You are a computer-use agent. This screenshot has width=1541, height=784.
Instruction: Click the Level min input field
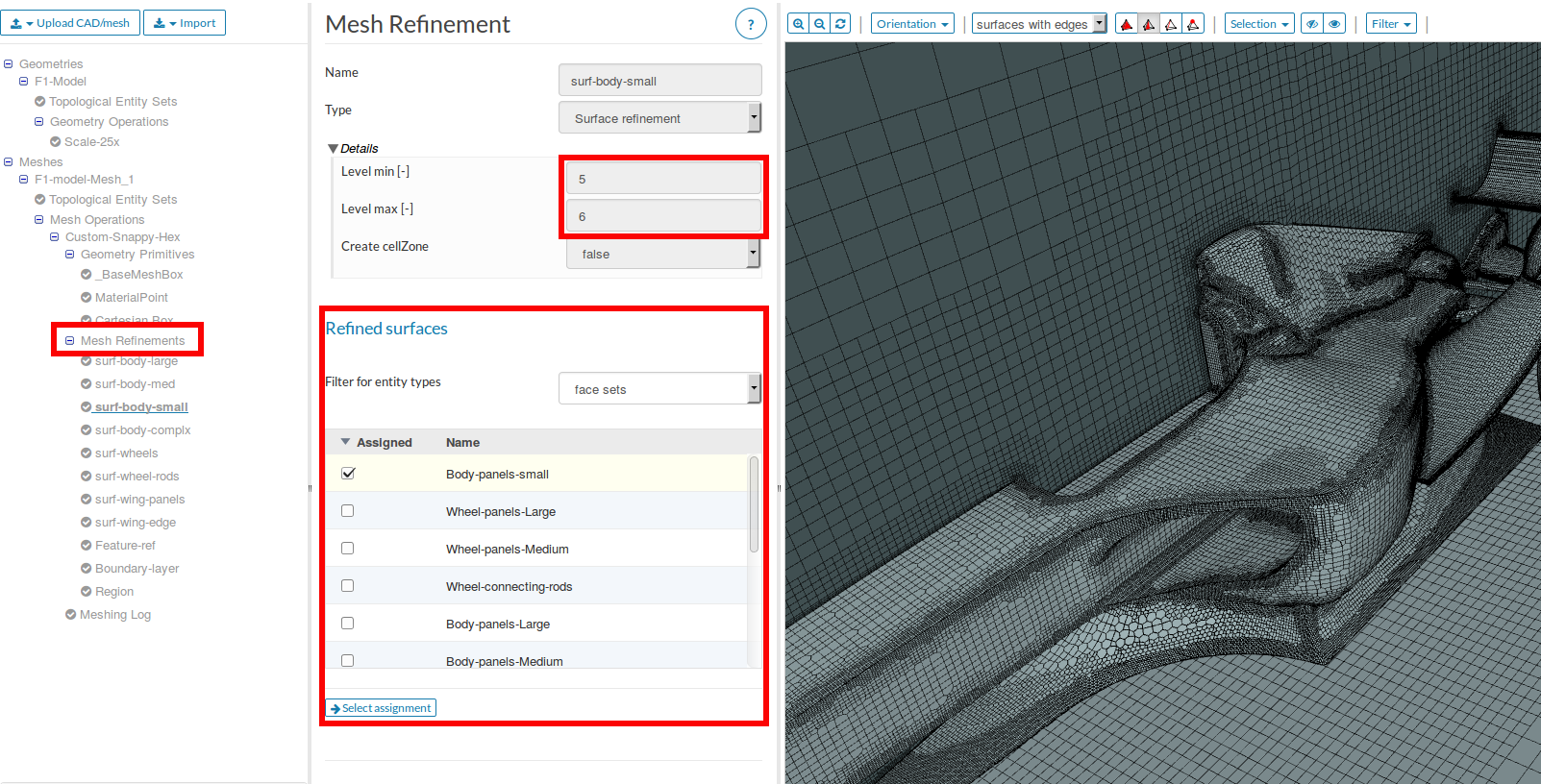coord(663,179)
